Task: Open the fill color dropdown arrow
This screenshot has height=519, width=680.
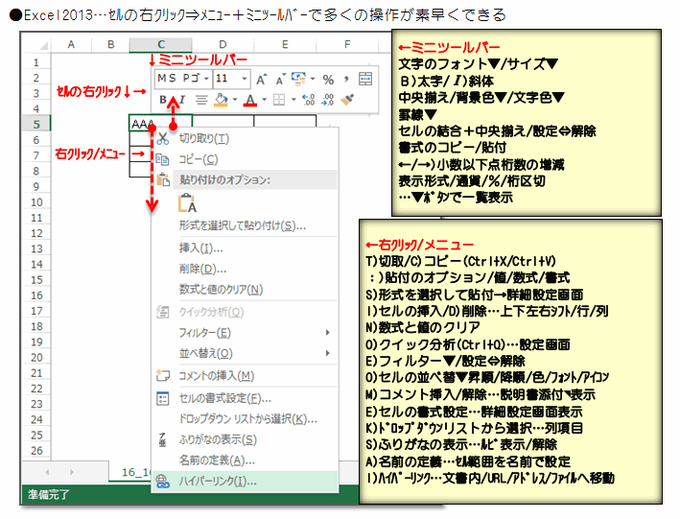Action: tap(235, 100)
